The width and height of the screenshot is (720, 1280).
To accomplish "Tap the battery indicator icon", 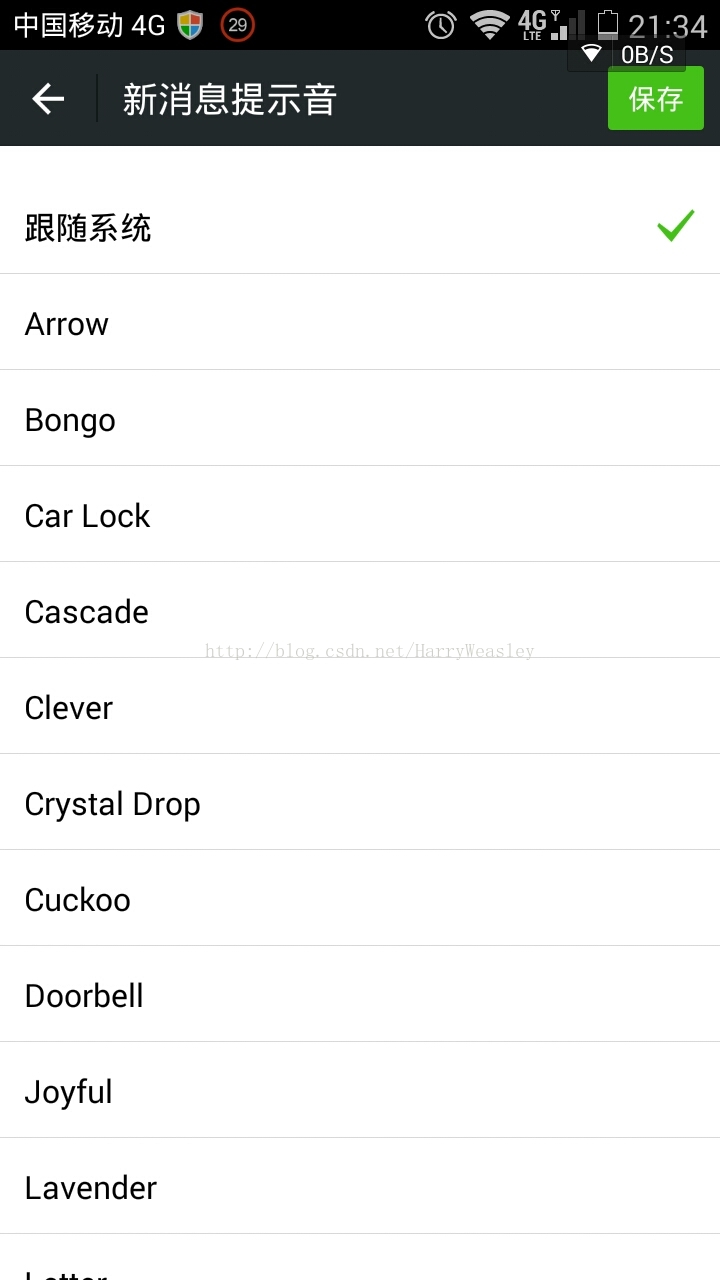I will click(607, 24).
